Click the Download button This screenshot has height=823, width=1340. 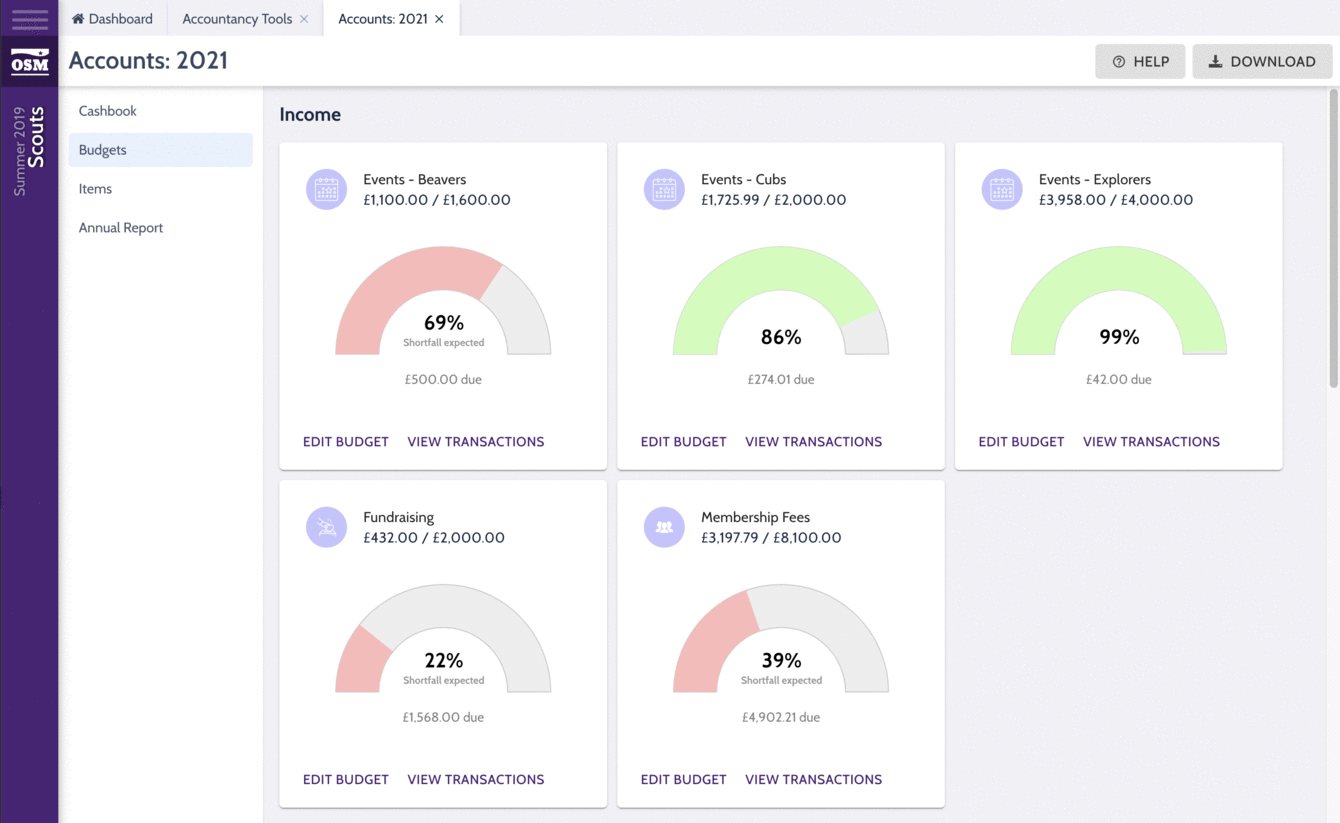pyautogui.click(x=1262, y=61)
